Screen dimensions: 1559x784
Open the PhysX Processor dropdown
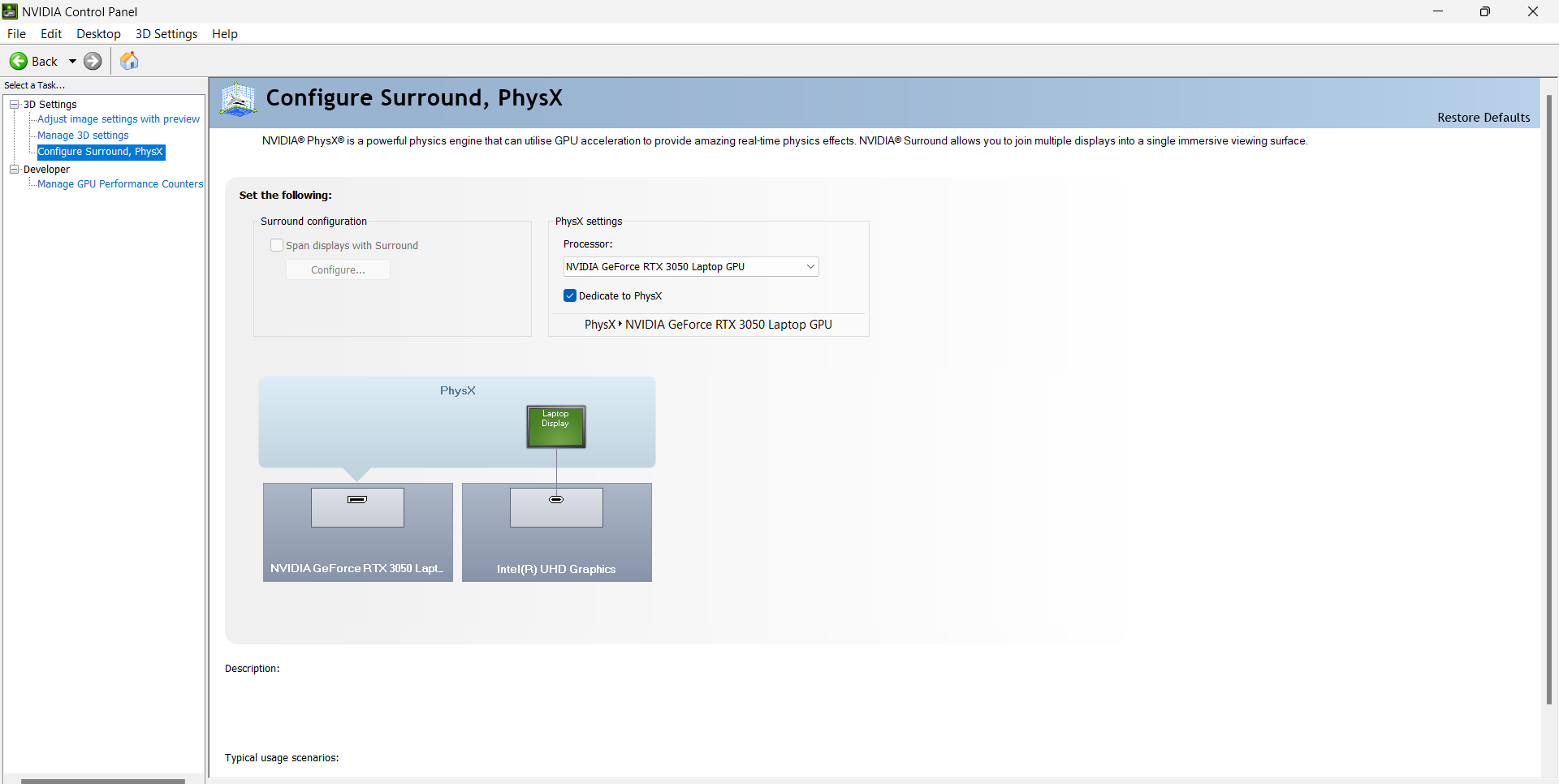pos(691,266)
